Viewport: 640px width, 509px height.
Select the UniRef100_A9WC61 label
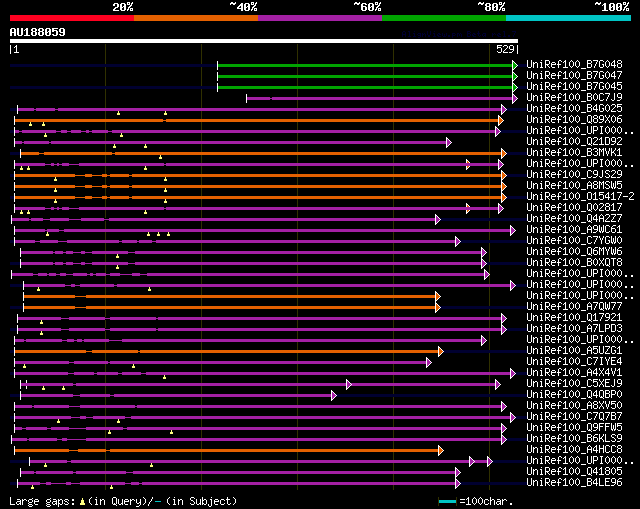click(x=574, y=230)
